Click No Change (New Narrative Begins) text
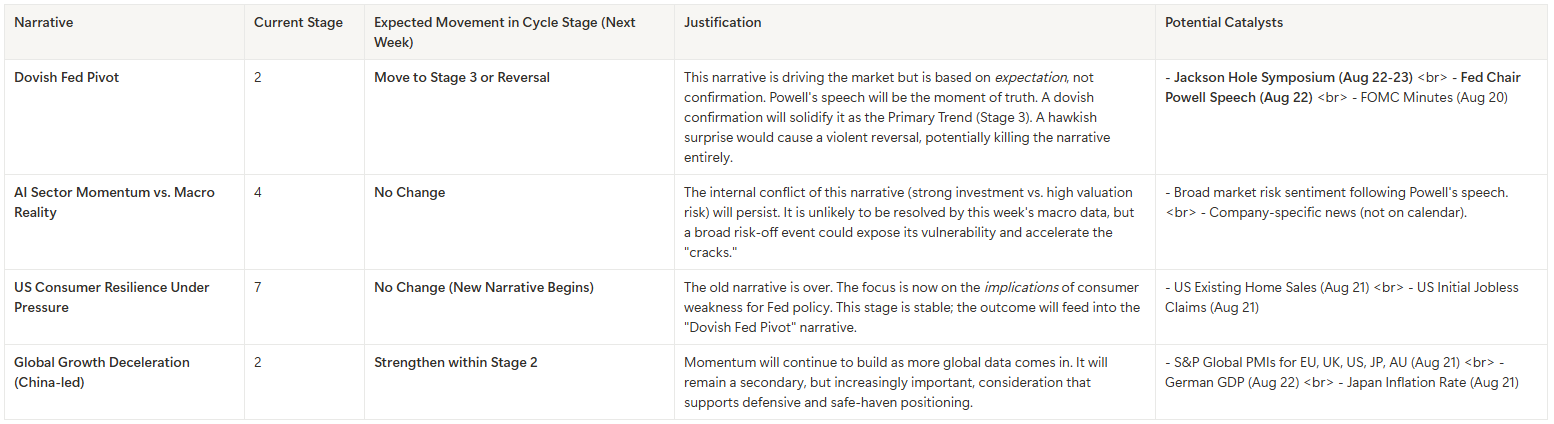The image size is (1554, 424). [483, 287]
